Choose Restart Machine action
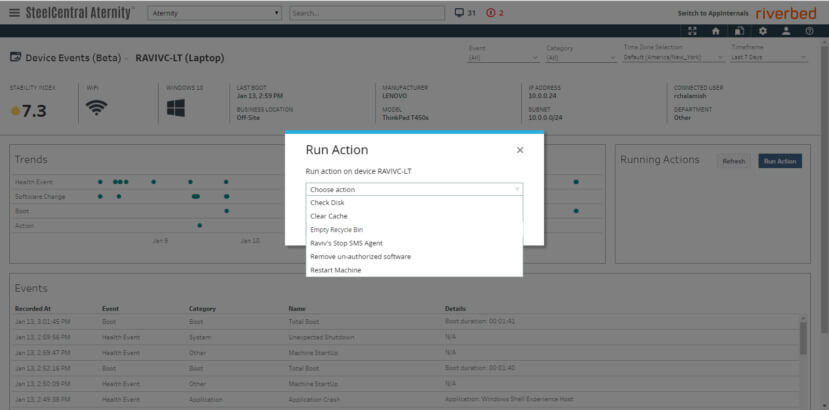 414,270
